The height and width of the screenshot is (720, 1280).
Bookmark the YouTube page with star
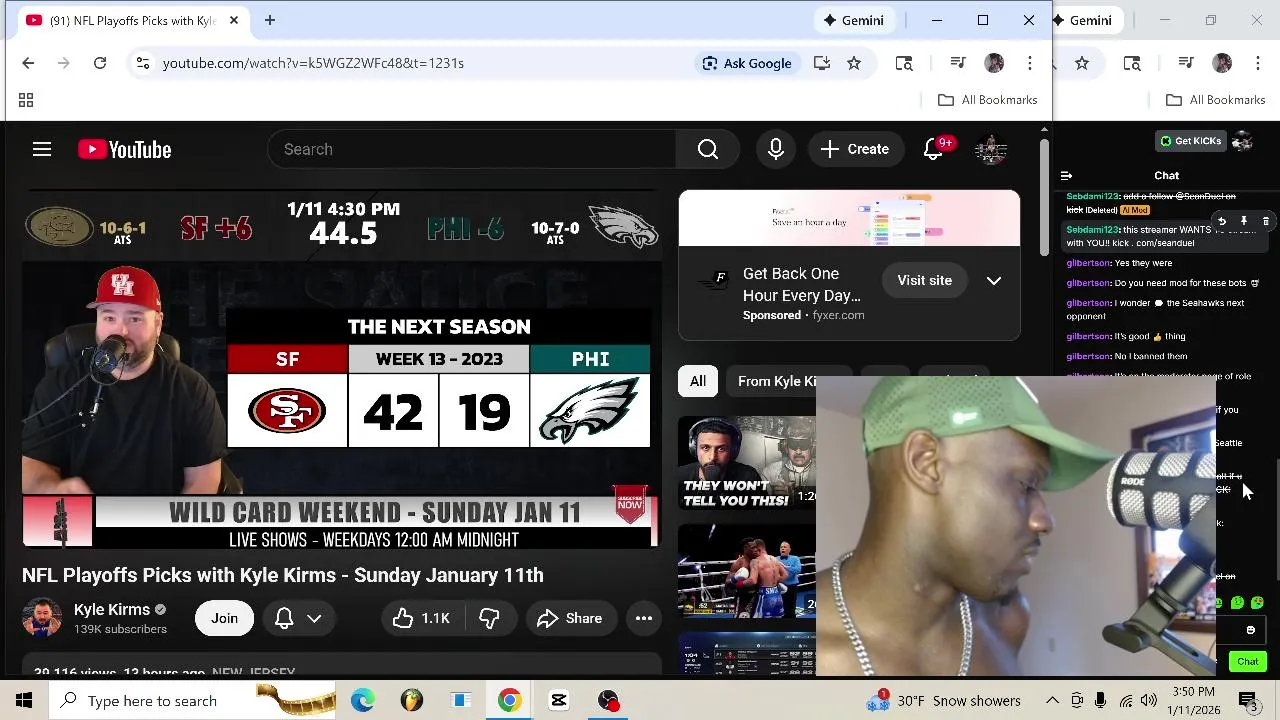tap(854, 63)
